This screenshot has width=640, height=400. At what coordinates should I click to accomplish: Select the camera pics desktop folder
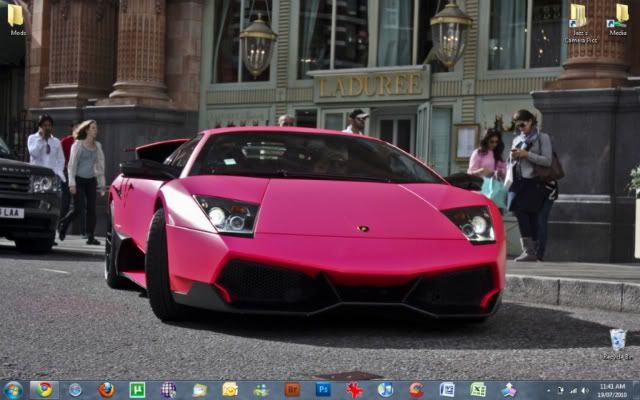578,18
